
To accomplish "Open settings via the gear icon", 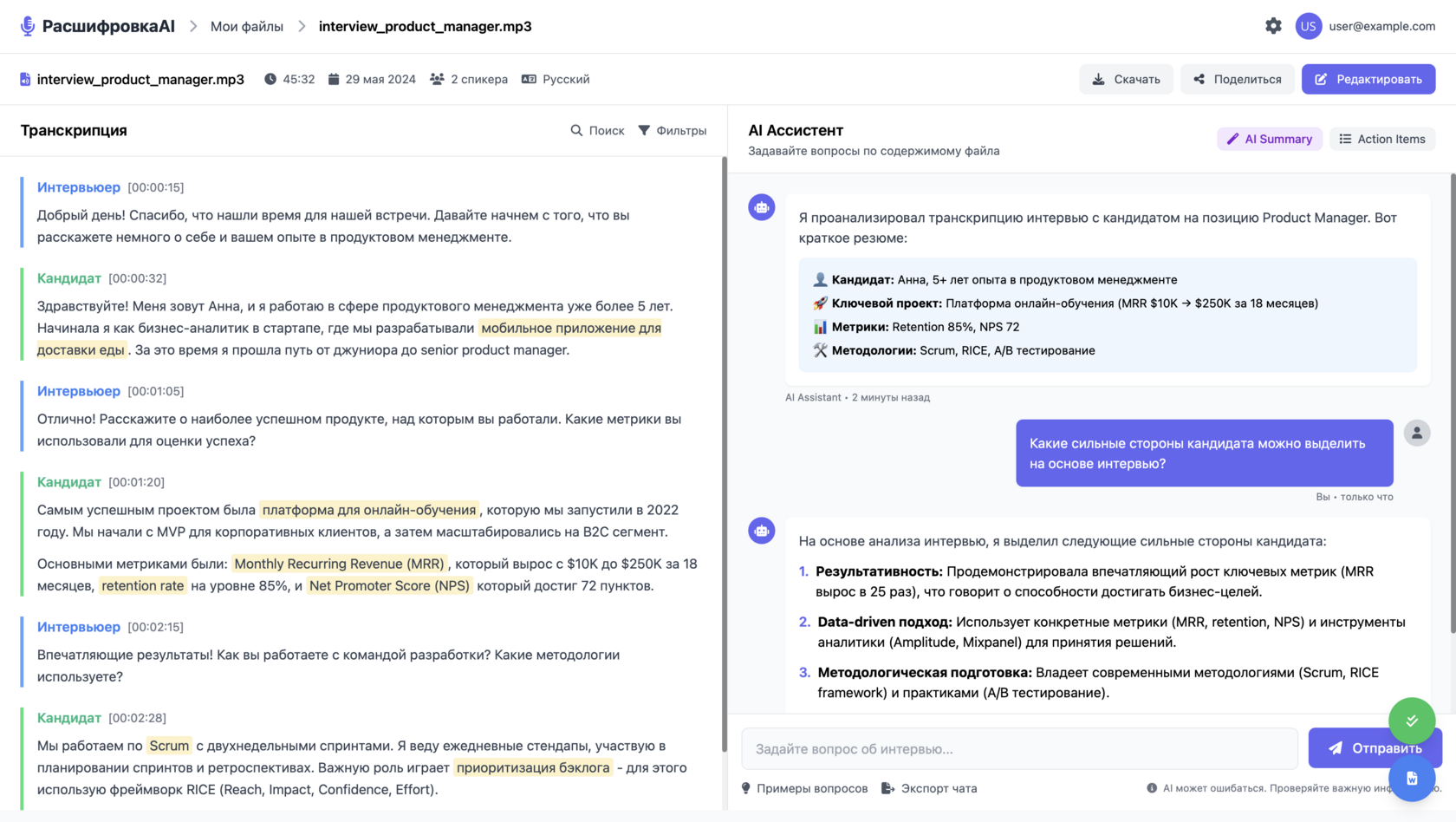I will [1273, 26].
